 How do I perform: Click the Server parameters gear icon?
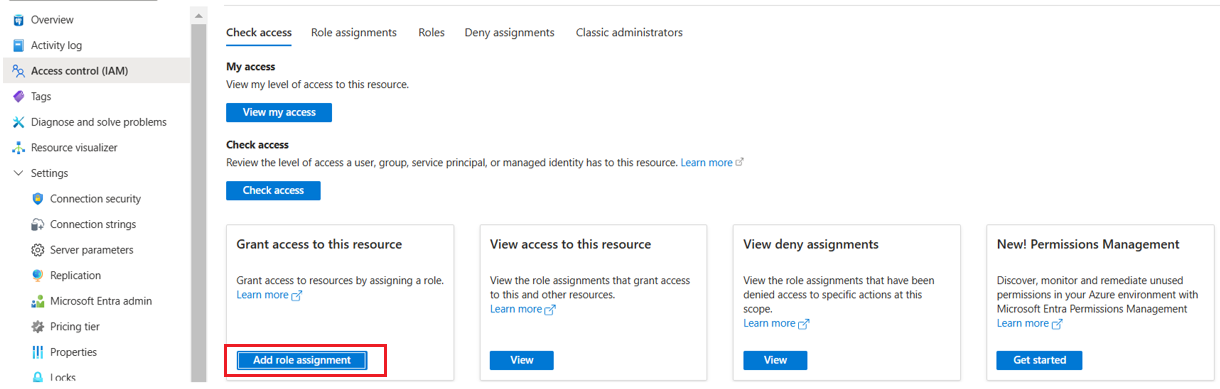point(38,250)
